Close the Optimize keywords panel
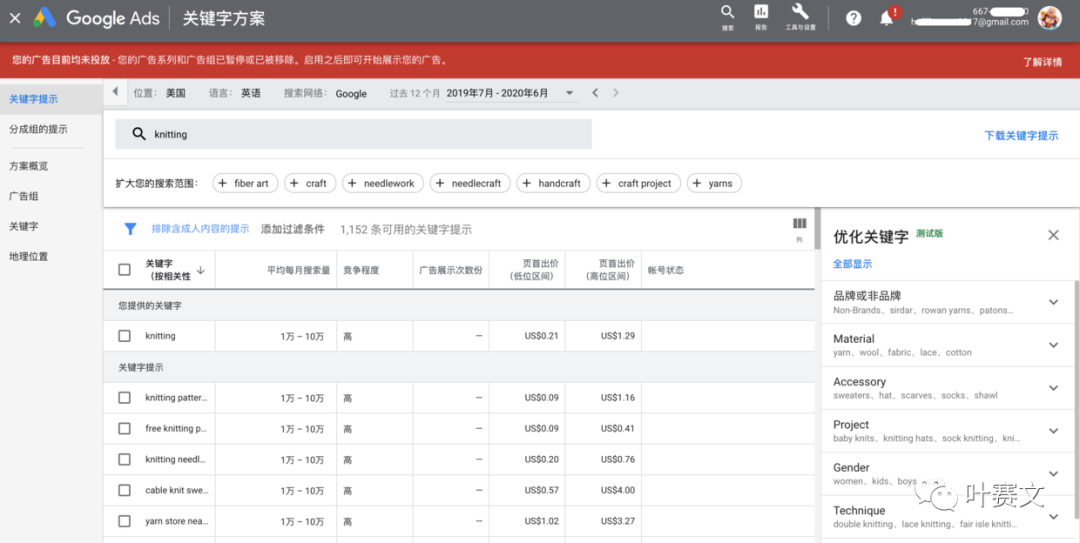1080x543 pixels. (1053, 235)
